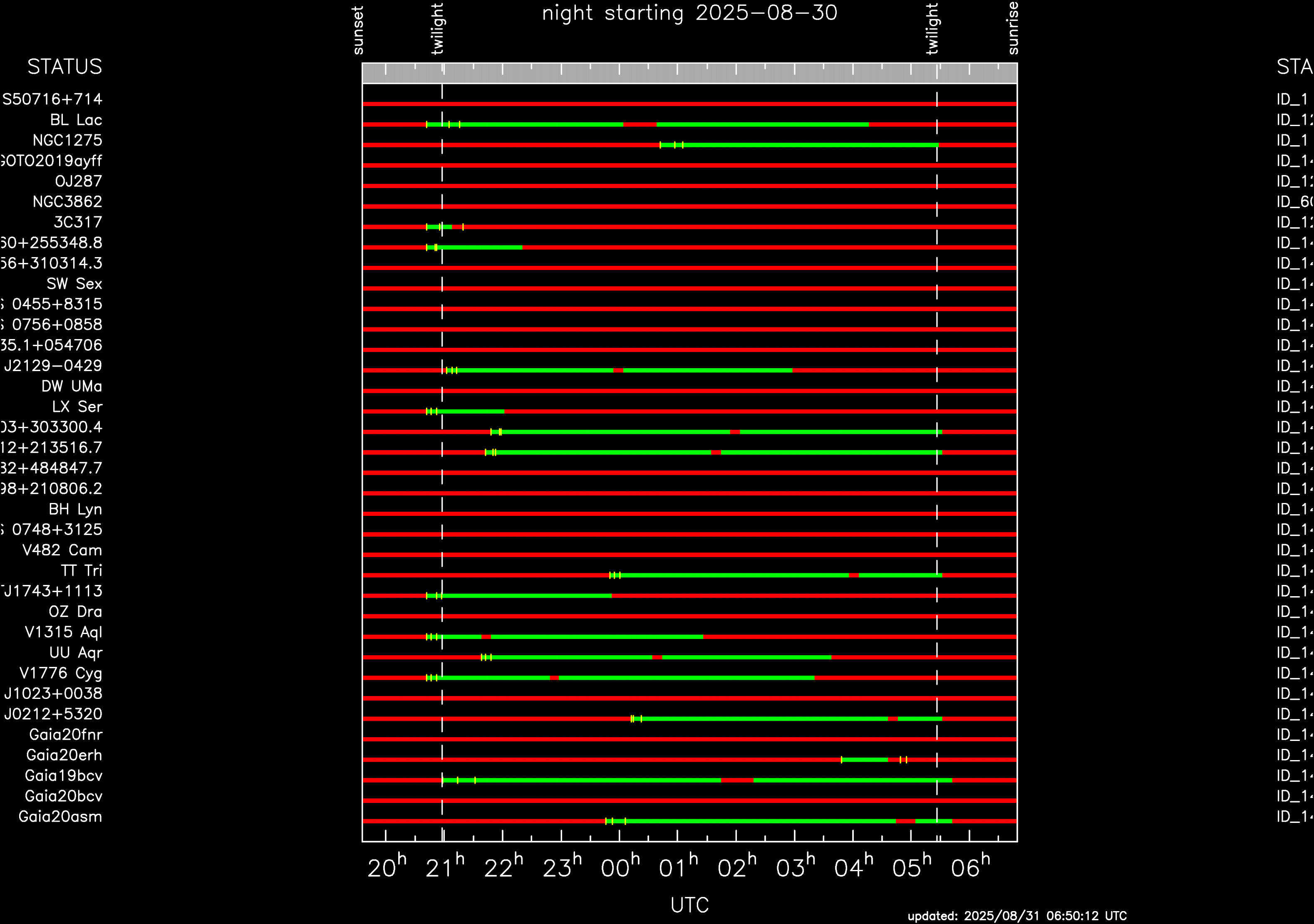Click the 00h tick label on the UTC axis

[620, 868]
